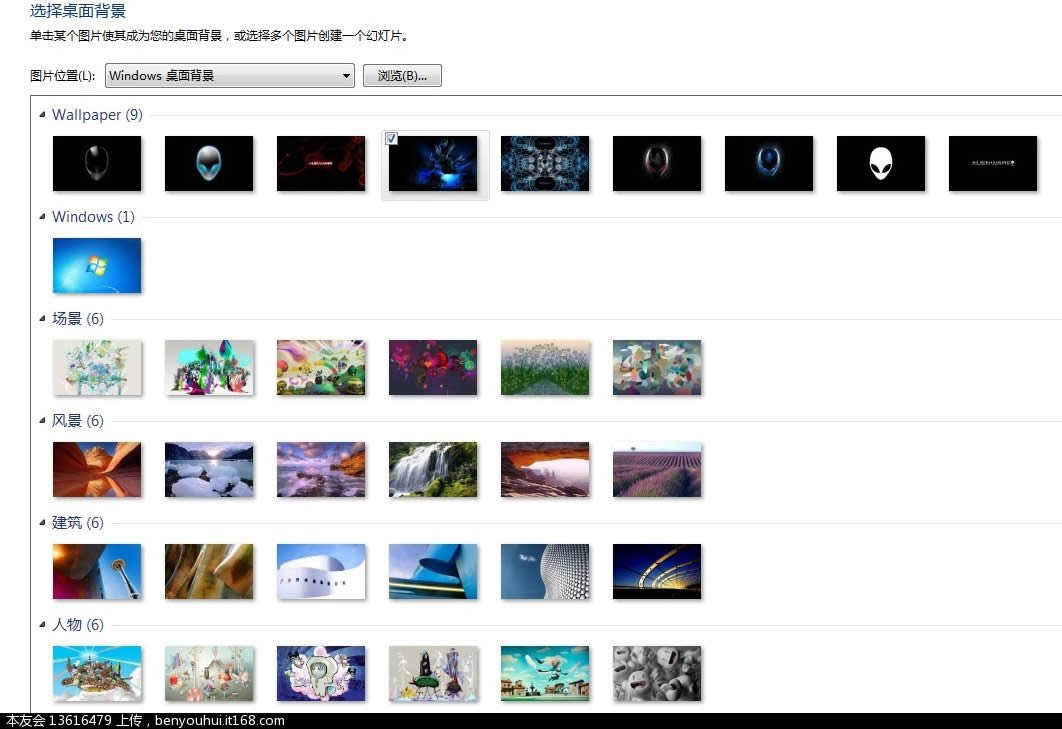
Task: Select the white alien head wallpaper
Action: [881, 163]
